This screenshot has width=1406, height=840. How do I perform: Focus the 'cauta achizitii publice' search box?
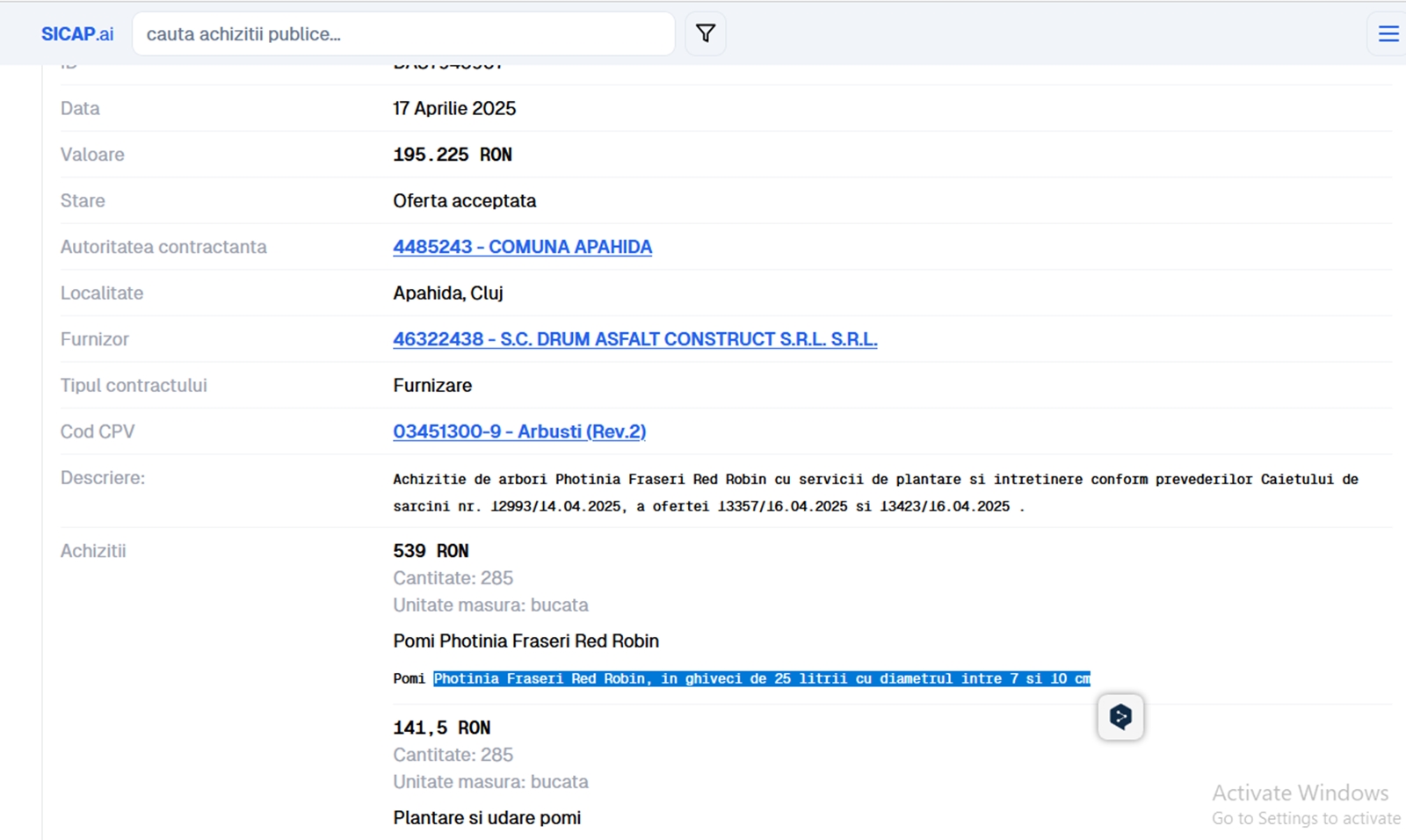[402, 34]
